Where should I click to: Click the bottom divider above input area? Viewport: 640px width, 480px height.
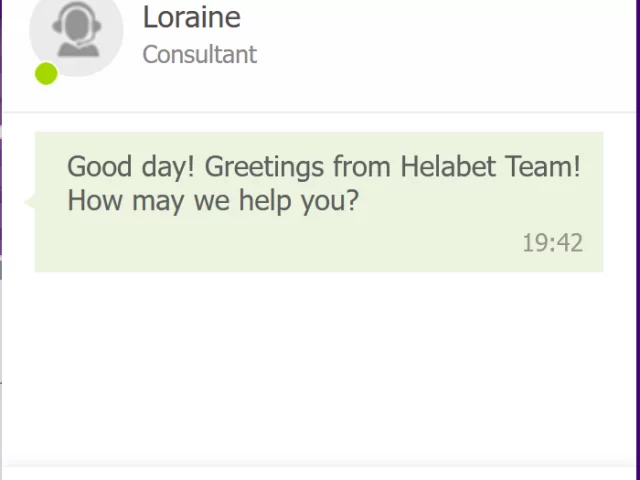319,464
